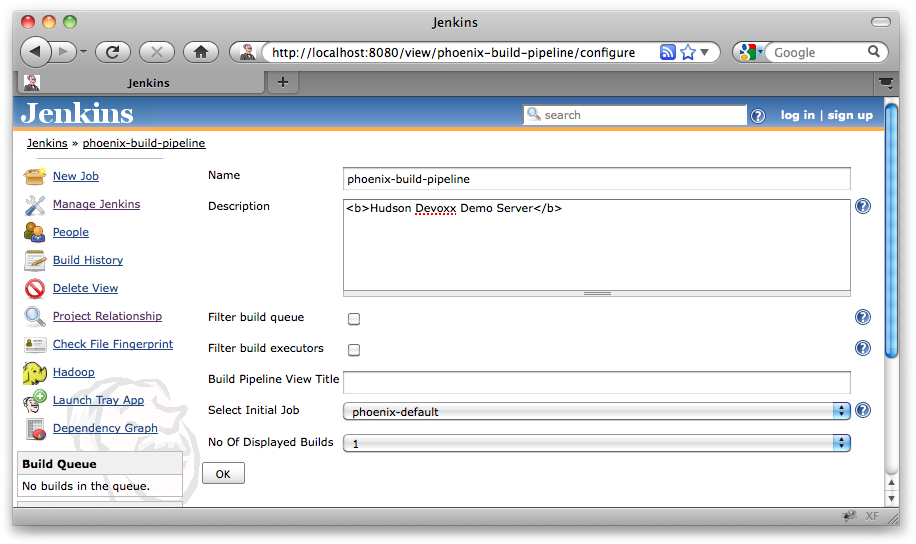Click into the Description textarea

[596, 245]
